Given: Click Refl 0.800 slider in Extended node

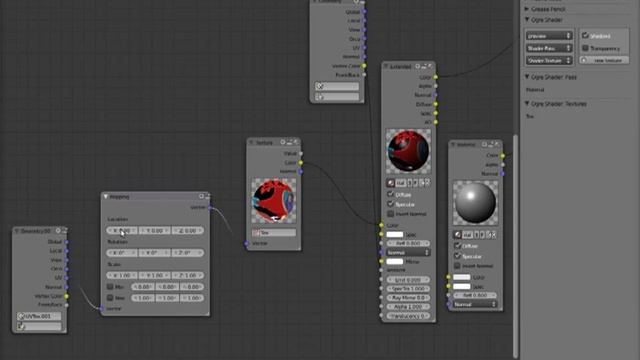Looking at the screenshot, I should (408, 243).
